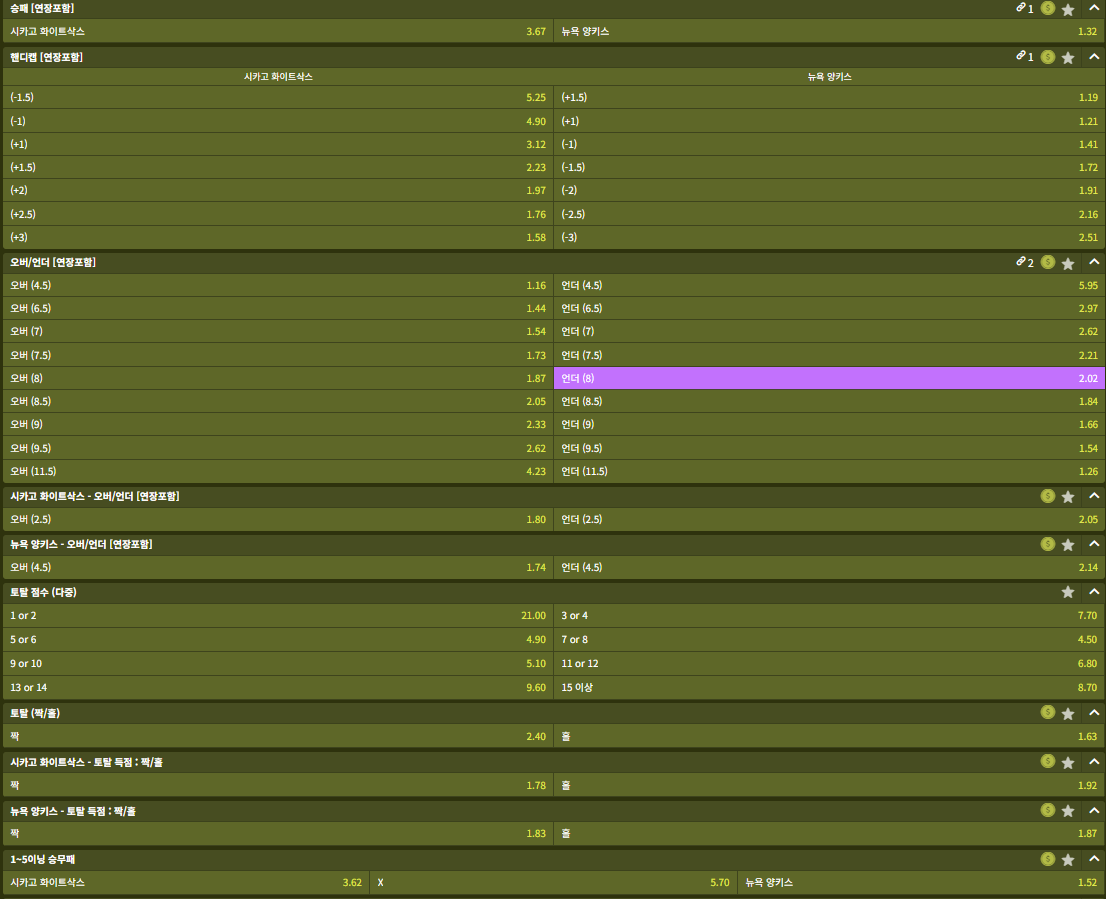Collapse the 1~5이닝 승무패 section
This screenshot has width=1106, height=899.
1094,858
